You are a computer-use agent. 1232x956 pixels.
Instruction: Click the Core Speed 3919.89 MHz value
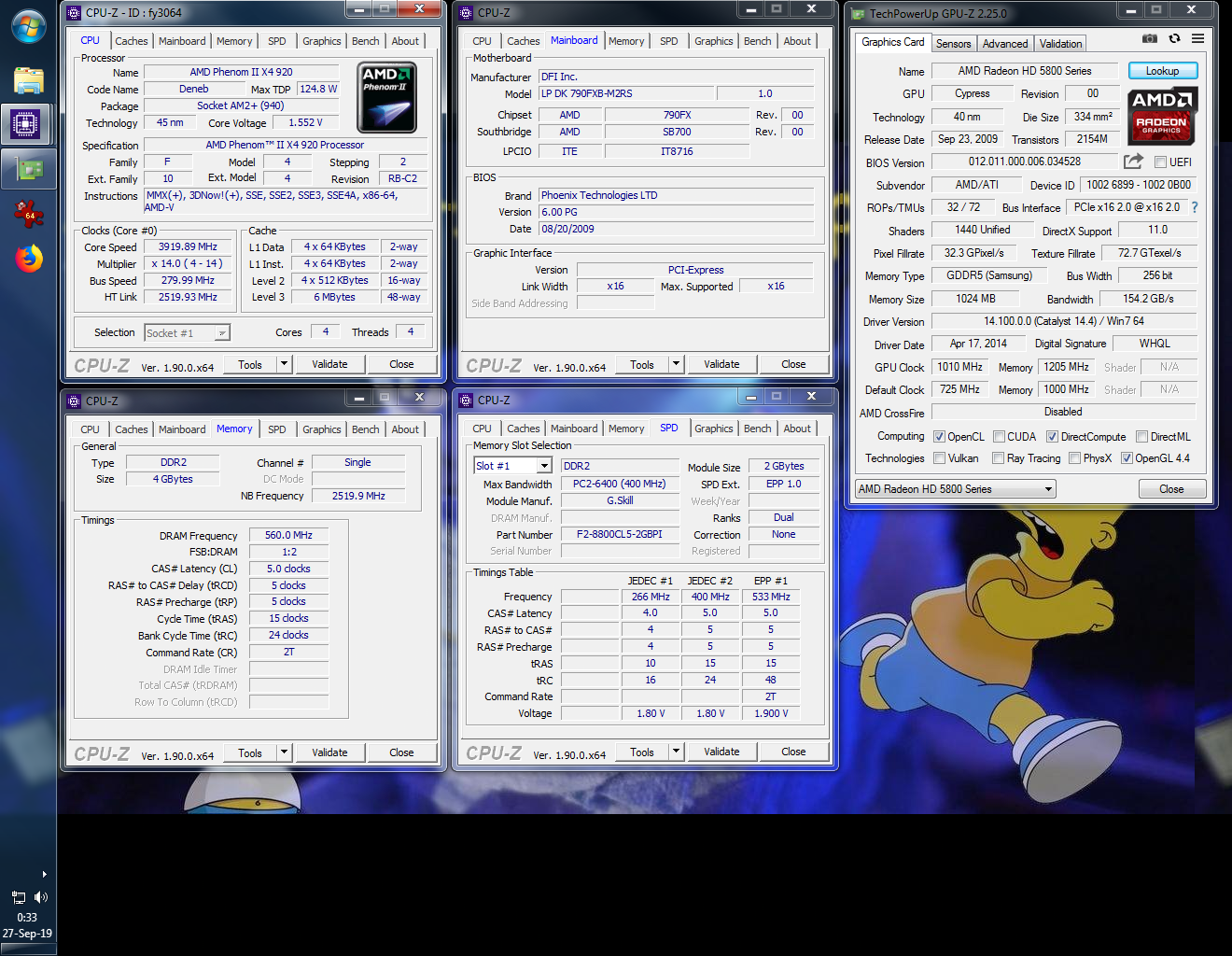point(188,247)
